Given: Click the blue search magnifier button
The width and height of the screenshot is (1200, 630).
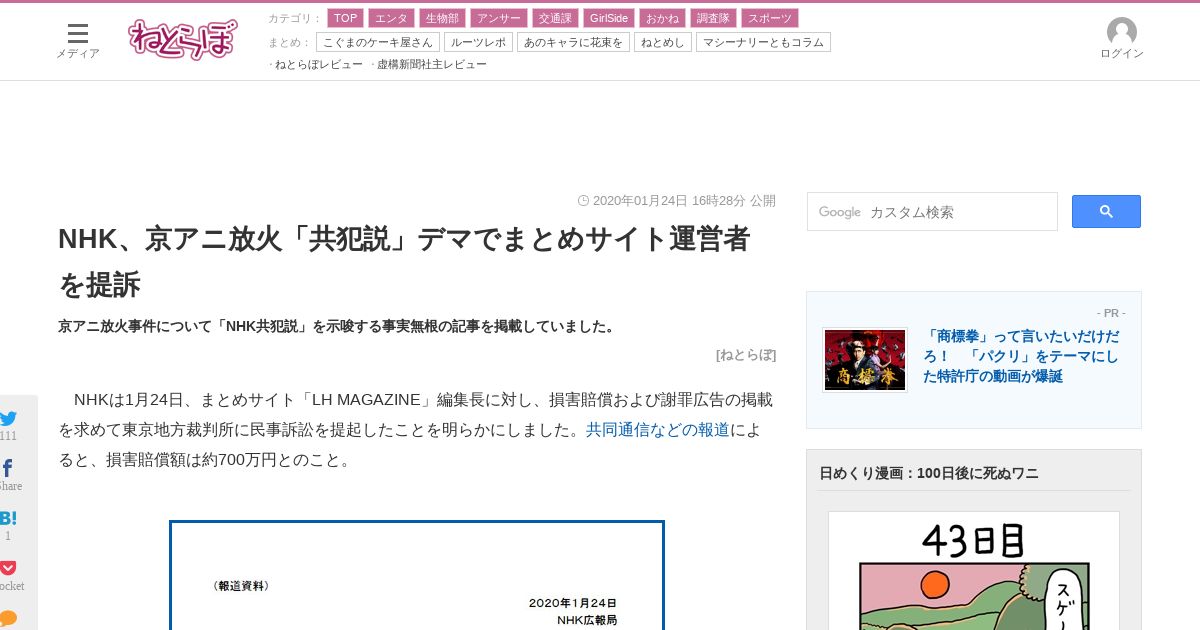Looking at the screenshot, I should (1106, 211).
